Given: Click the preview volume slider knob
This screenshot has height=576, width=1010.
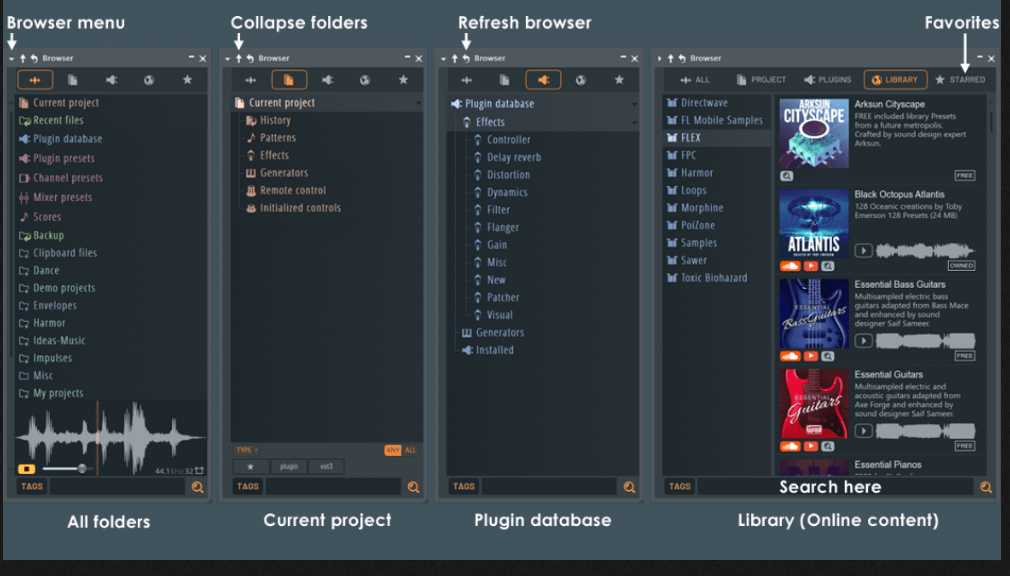Looking at the screenshot, I should coord(82,469).
